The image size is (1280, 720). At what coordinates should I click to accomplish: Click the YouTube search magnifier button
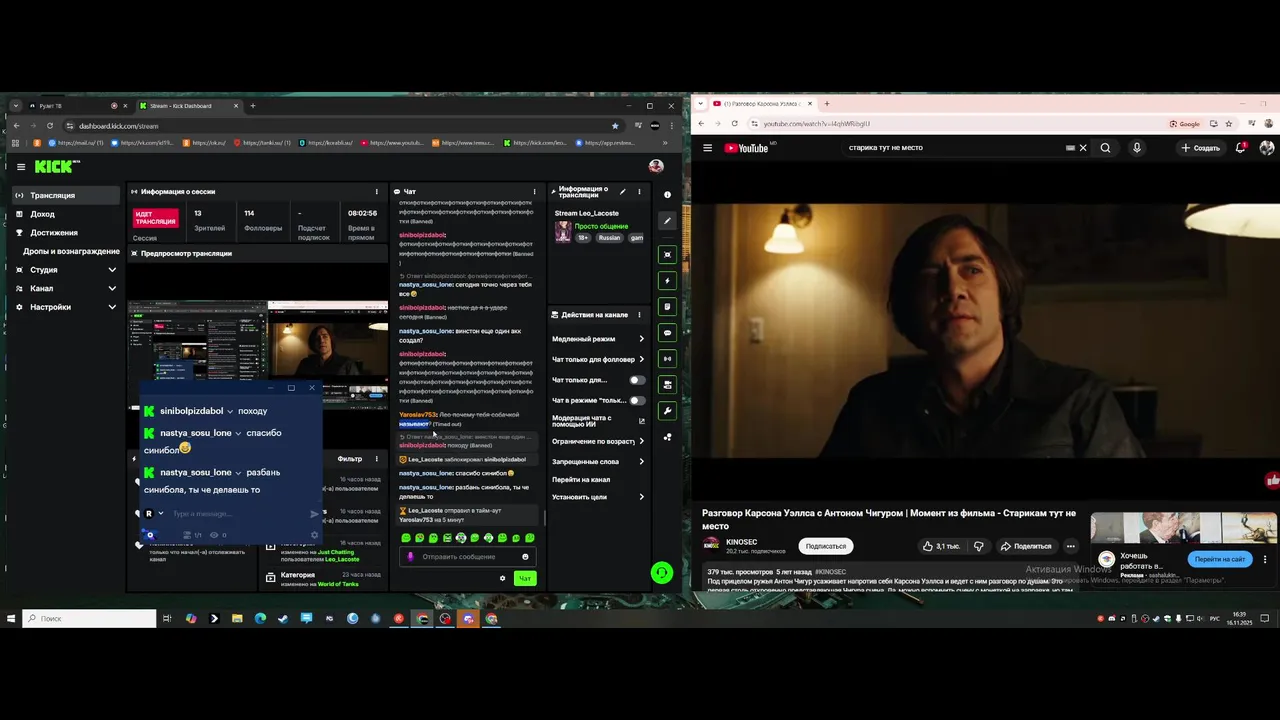click(1105, 148)
